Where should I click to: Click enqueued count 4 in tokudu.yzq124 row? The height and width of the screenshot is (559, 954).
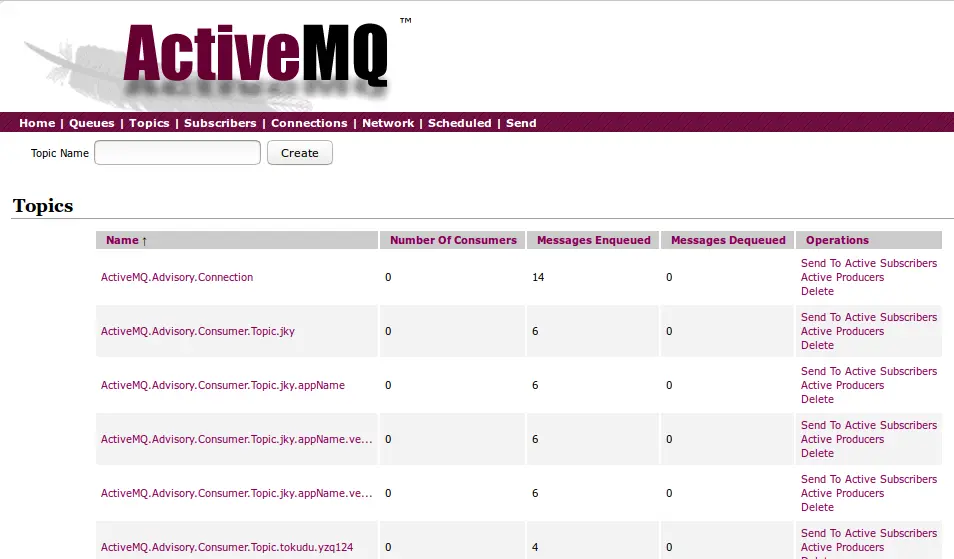[535, 547]
